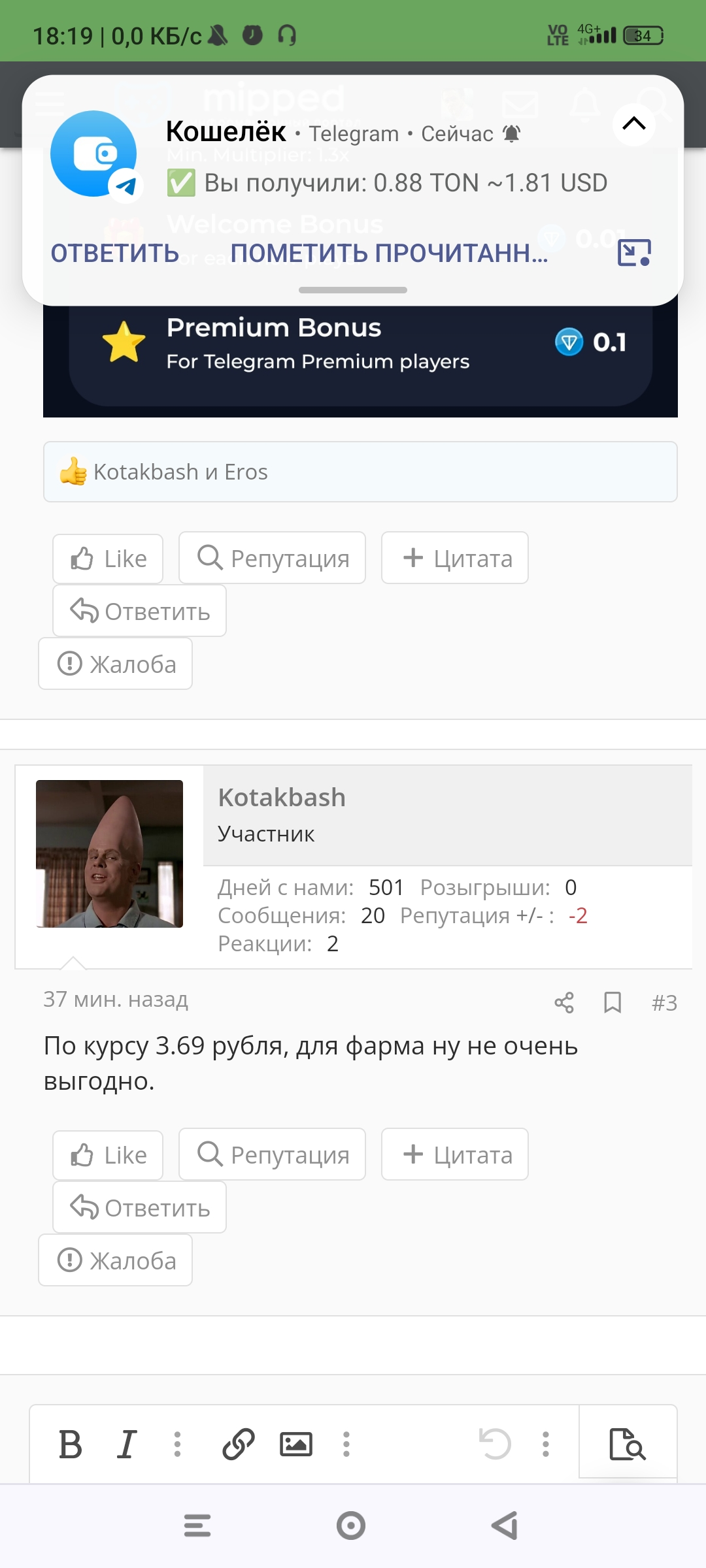Insert a link using the chain icon
Image resolution: width=706 pixels, height=1568 pixels.
(x=239, y=1444)
